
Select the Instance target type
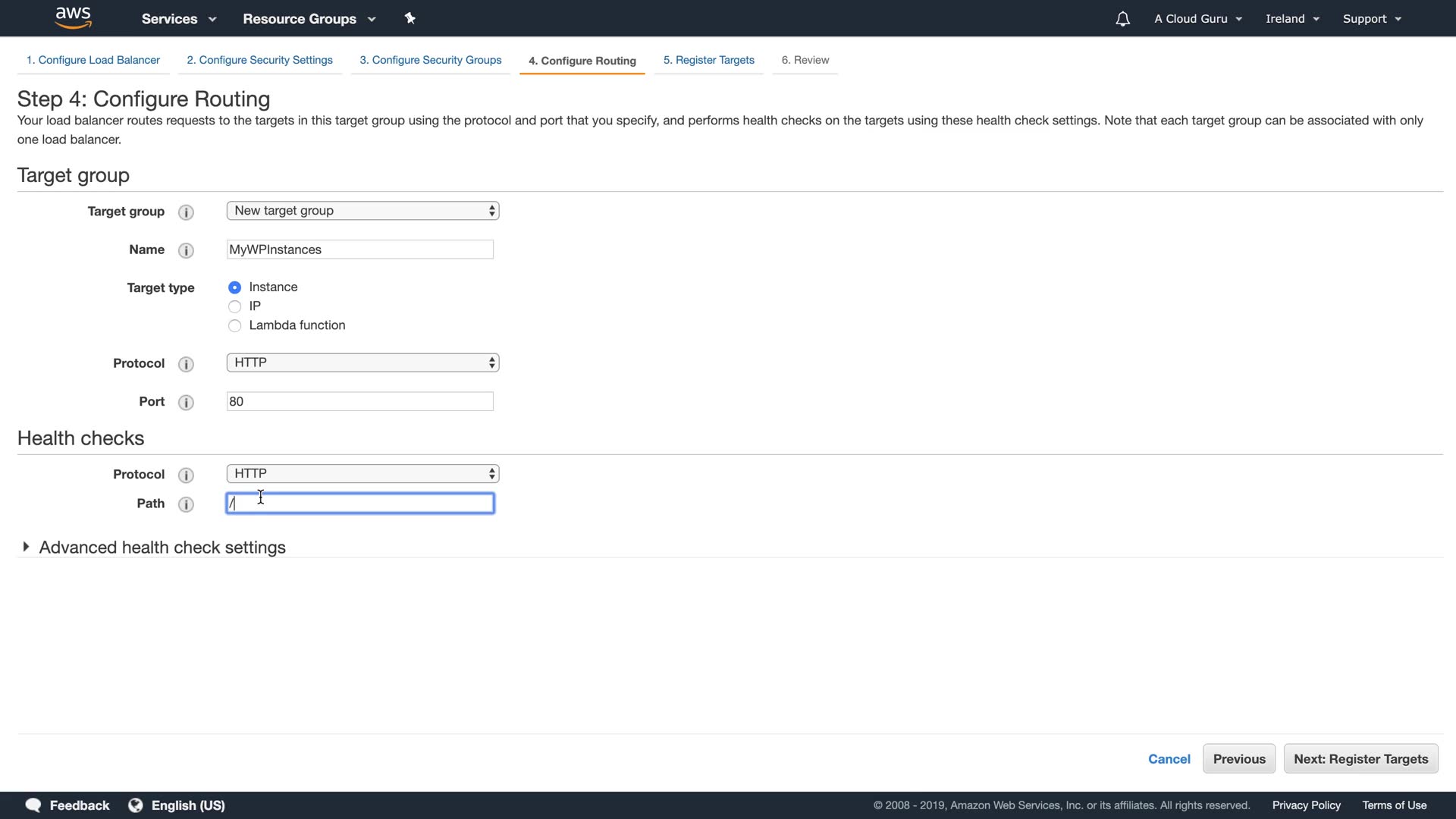point(234,287)
